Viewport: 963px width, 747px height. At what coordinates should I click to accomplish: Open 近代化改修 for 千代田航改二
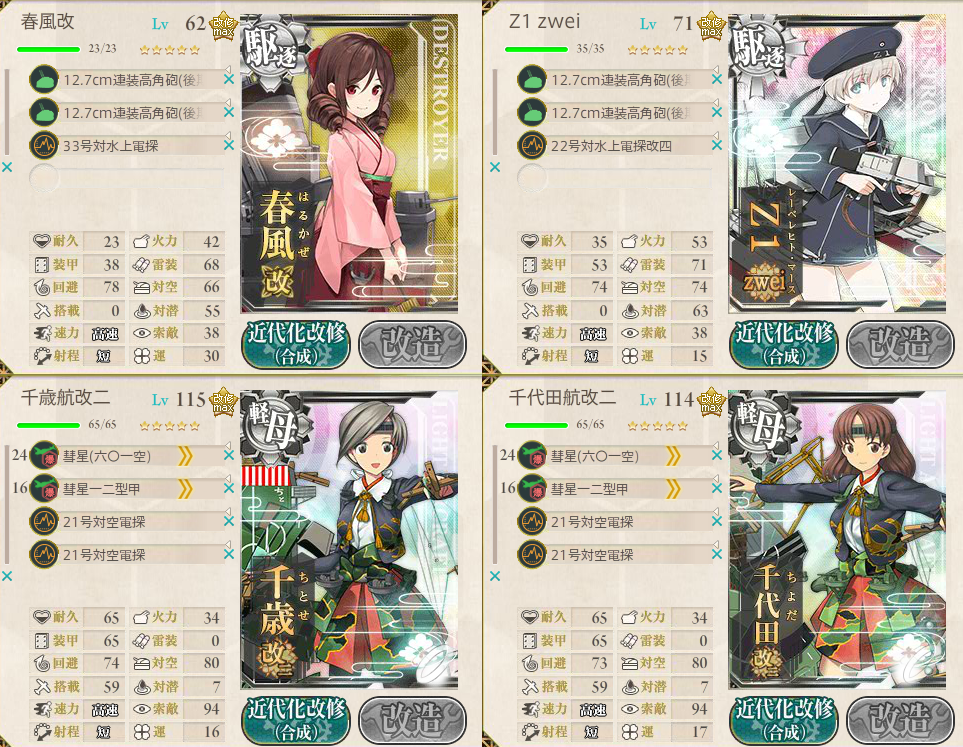[x=784, y=720]
